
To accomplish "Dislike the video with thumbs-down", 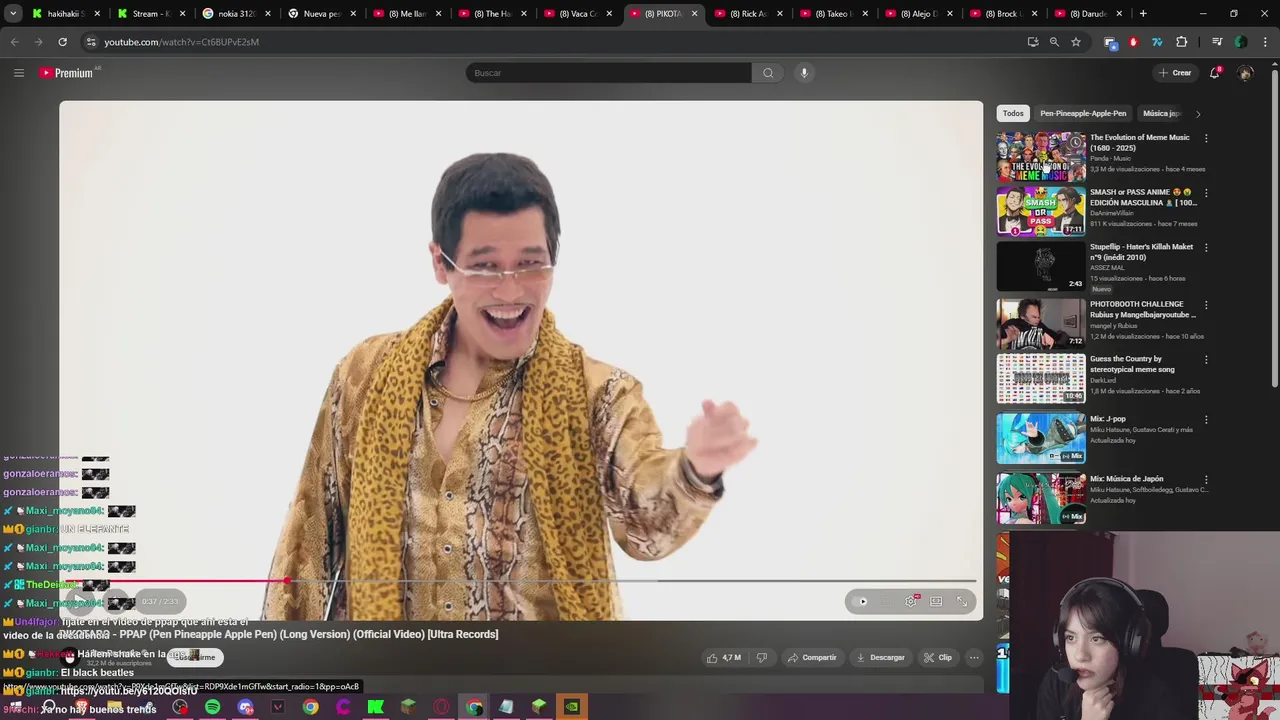I will tap(762, 657).
